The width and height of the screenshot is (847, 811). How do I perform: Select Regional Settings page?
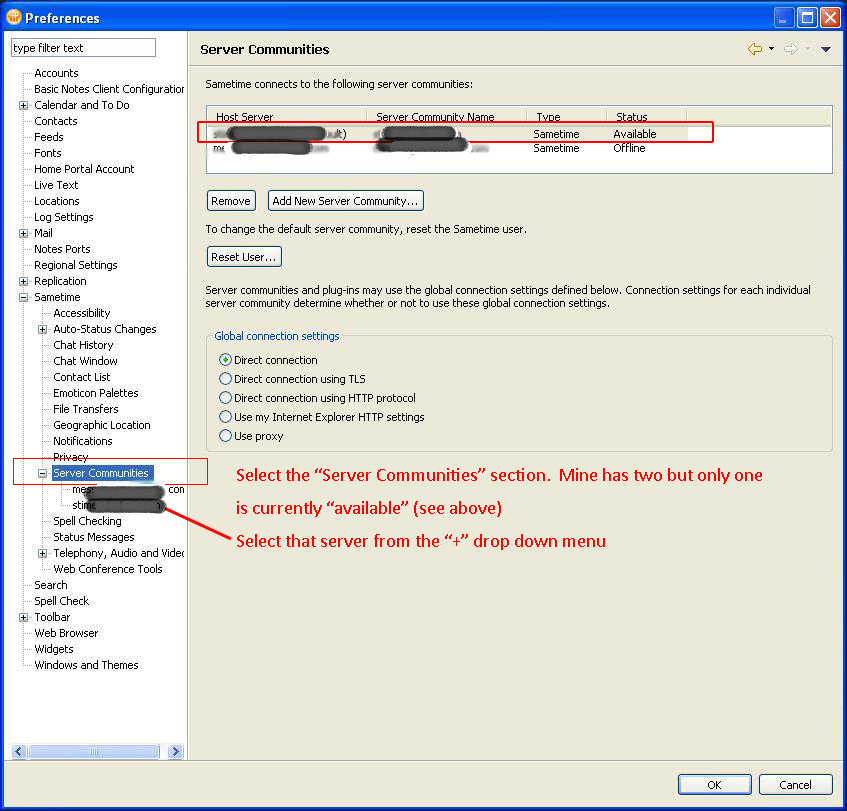coord(76,265)
